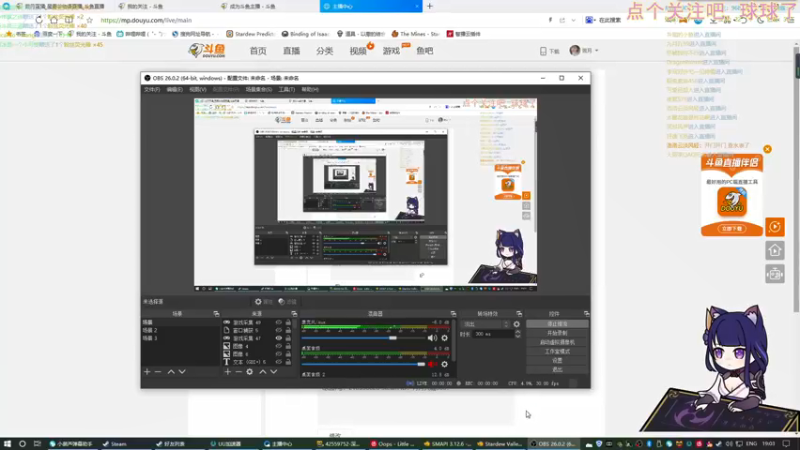Open source properties gear in the Sources toolbar
This screenshot has width=800, height=450.
pos(249,372)
